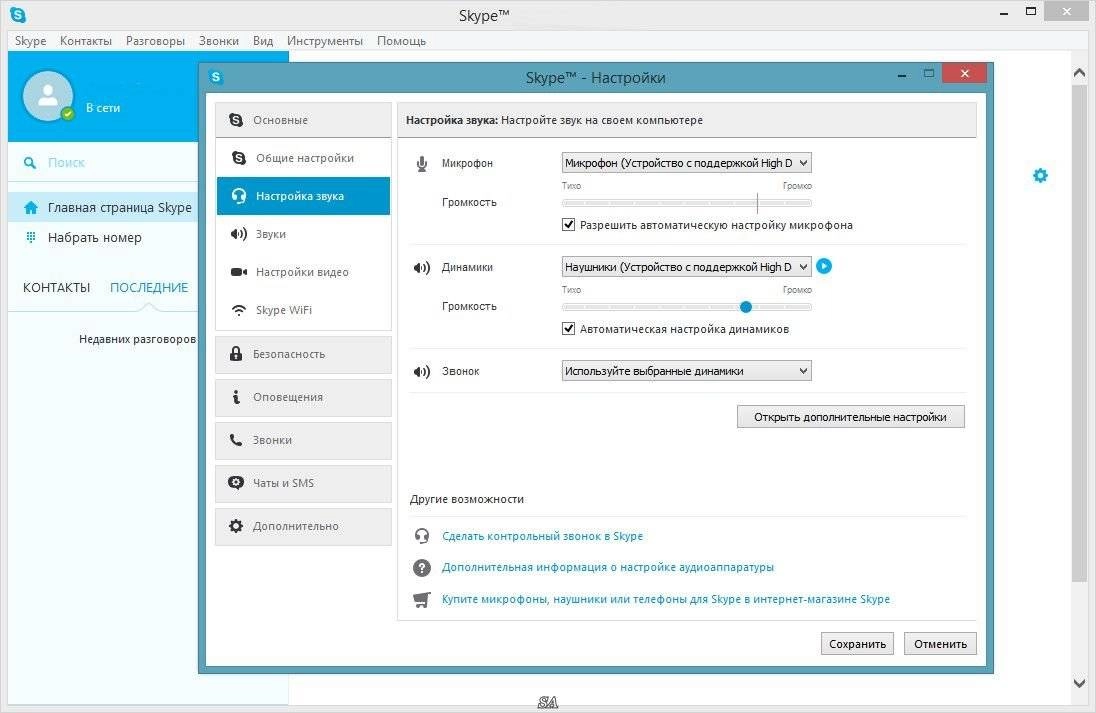Open Skype WiFi settings
This screenshot has width=1096, height=713.
click(303, 310)
